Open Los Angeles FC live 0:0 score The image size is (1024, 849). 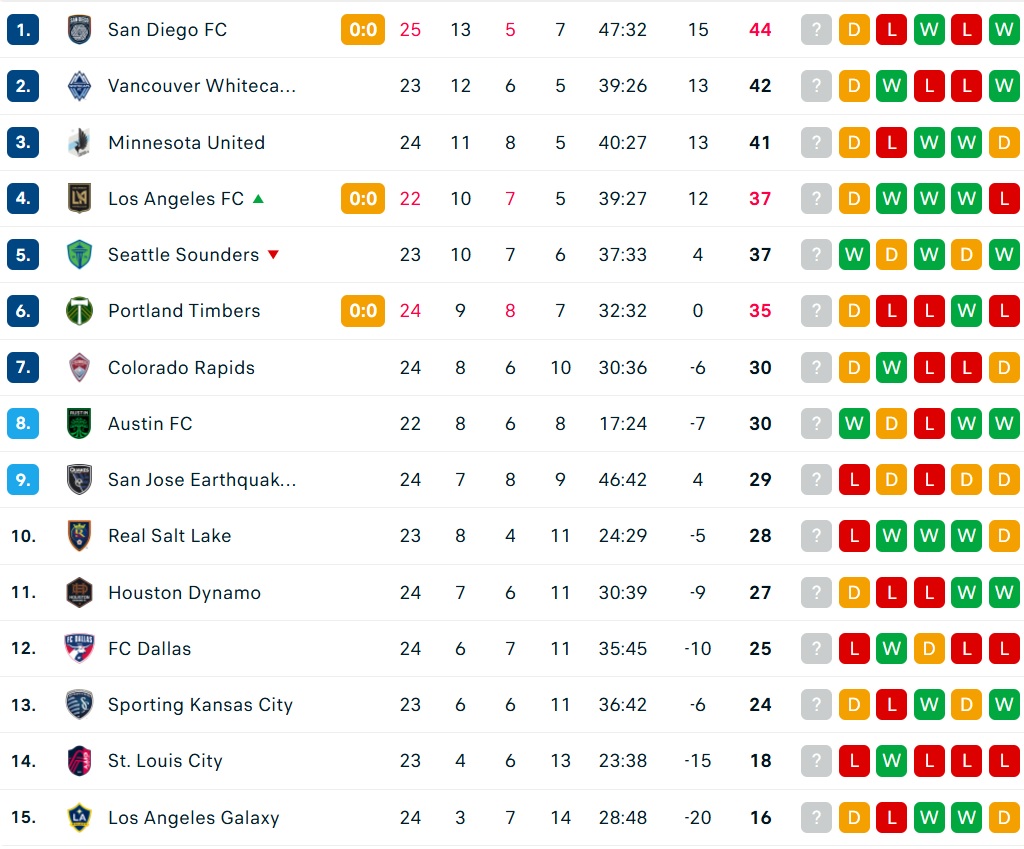(363, 199)
